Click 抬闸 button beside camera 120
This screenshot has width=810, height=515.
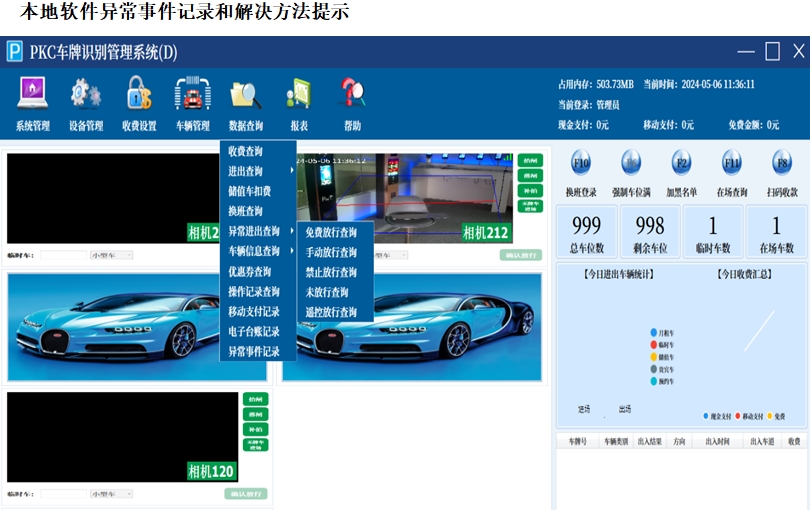[256, 399]
